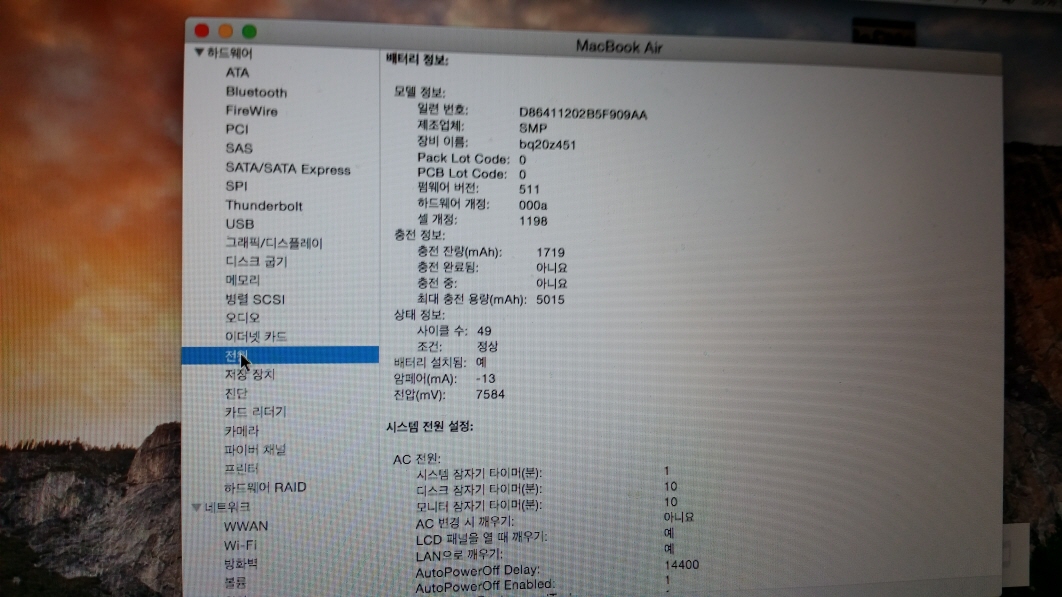
Task: Open WWAN under 네트워크
Action: (246, 526)
